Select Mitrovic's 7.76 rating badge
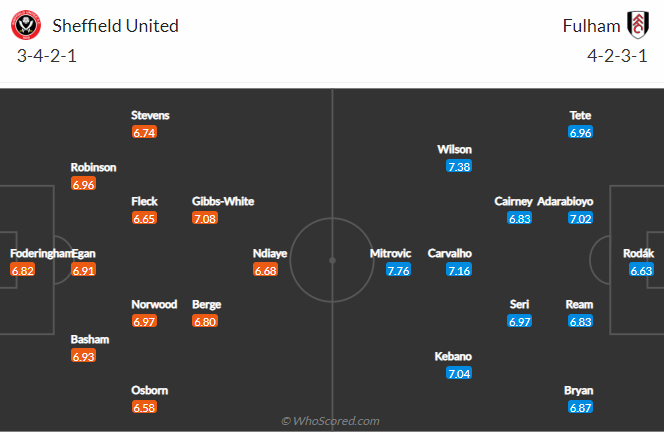 tap(398, 270)
